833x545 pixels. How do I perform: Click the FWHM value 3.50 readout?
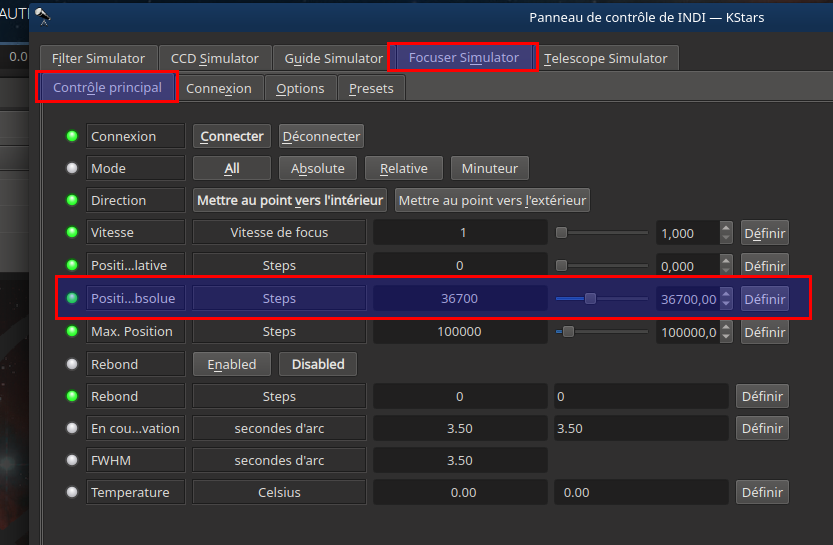pyautogui.click(x=460, y=460)
